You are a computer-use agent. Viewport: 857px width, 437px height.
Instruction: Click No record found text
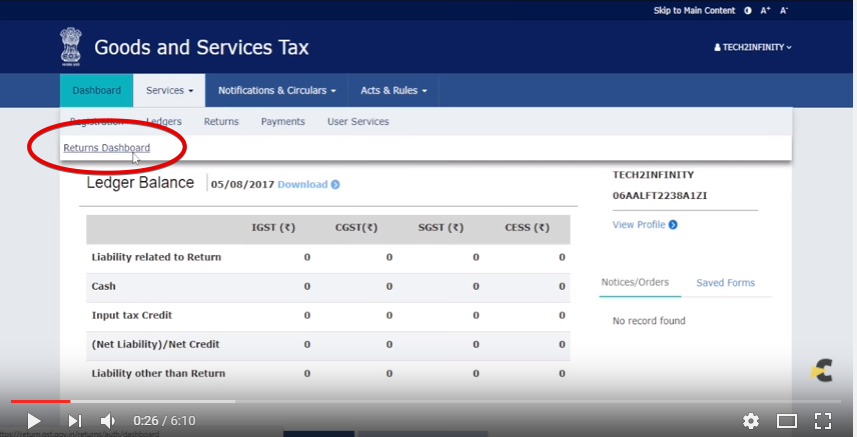click(x=649, y=321)
